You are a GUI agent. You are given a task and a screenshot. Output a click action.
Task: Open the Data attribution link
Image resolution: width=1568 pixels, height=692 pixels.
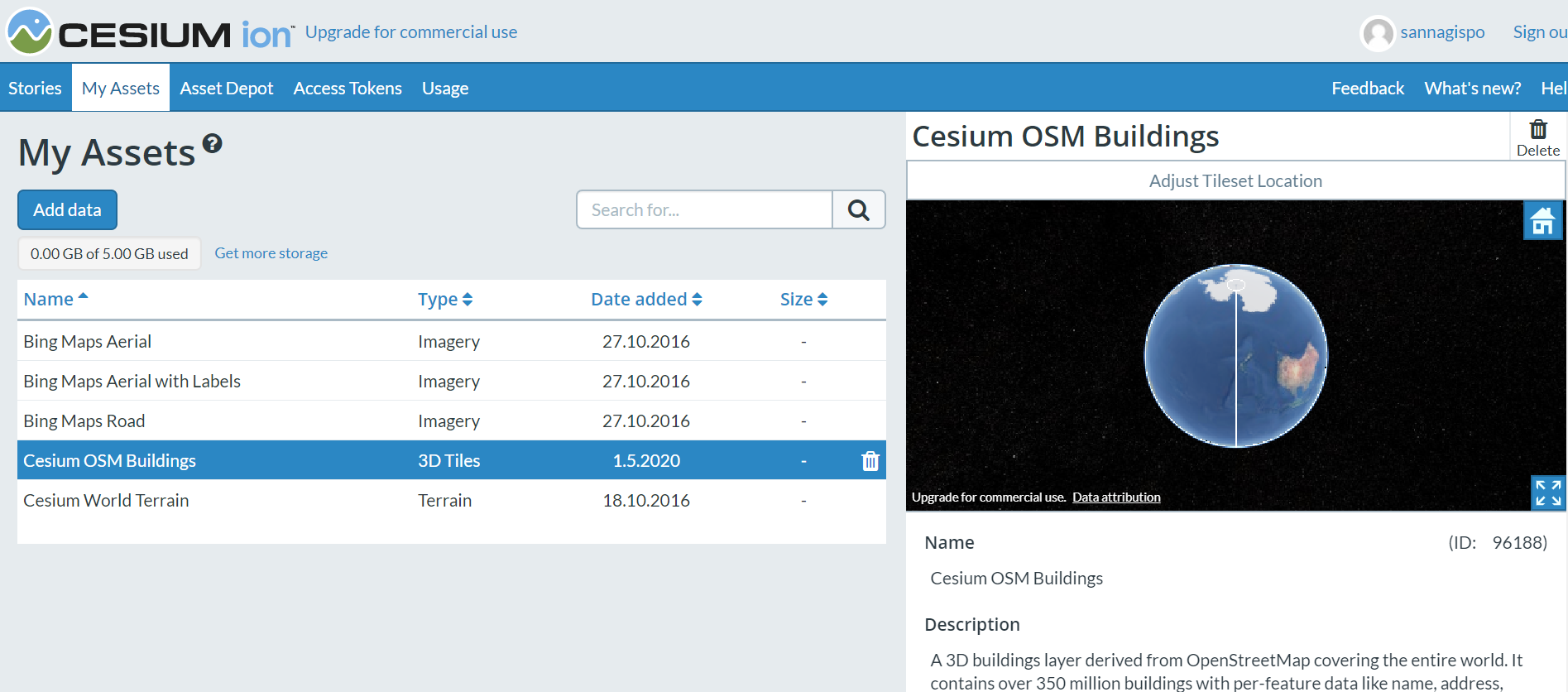point(1116,497)
